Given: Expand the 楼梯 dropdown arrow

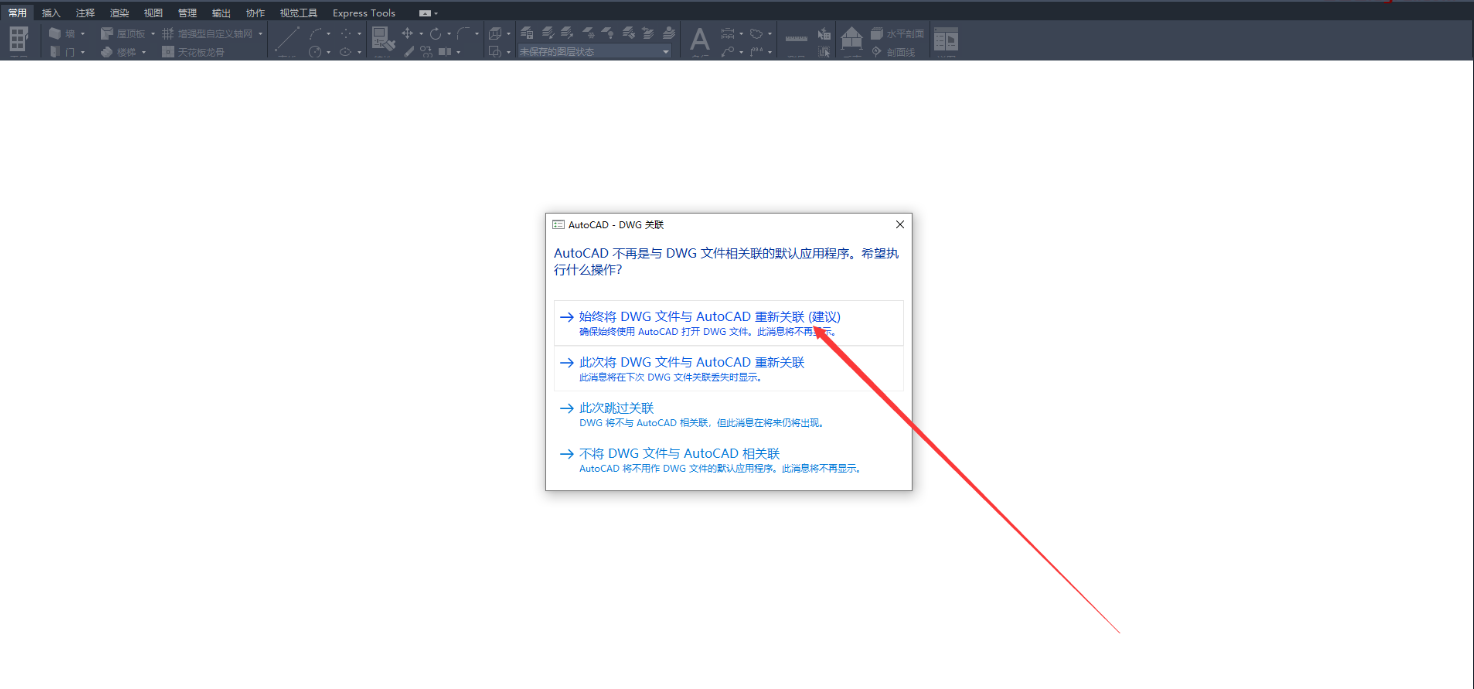Looking at the screenshot, I should coord(143,52).
